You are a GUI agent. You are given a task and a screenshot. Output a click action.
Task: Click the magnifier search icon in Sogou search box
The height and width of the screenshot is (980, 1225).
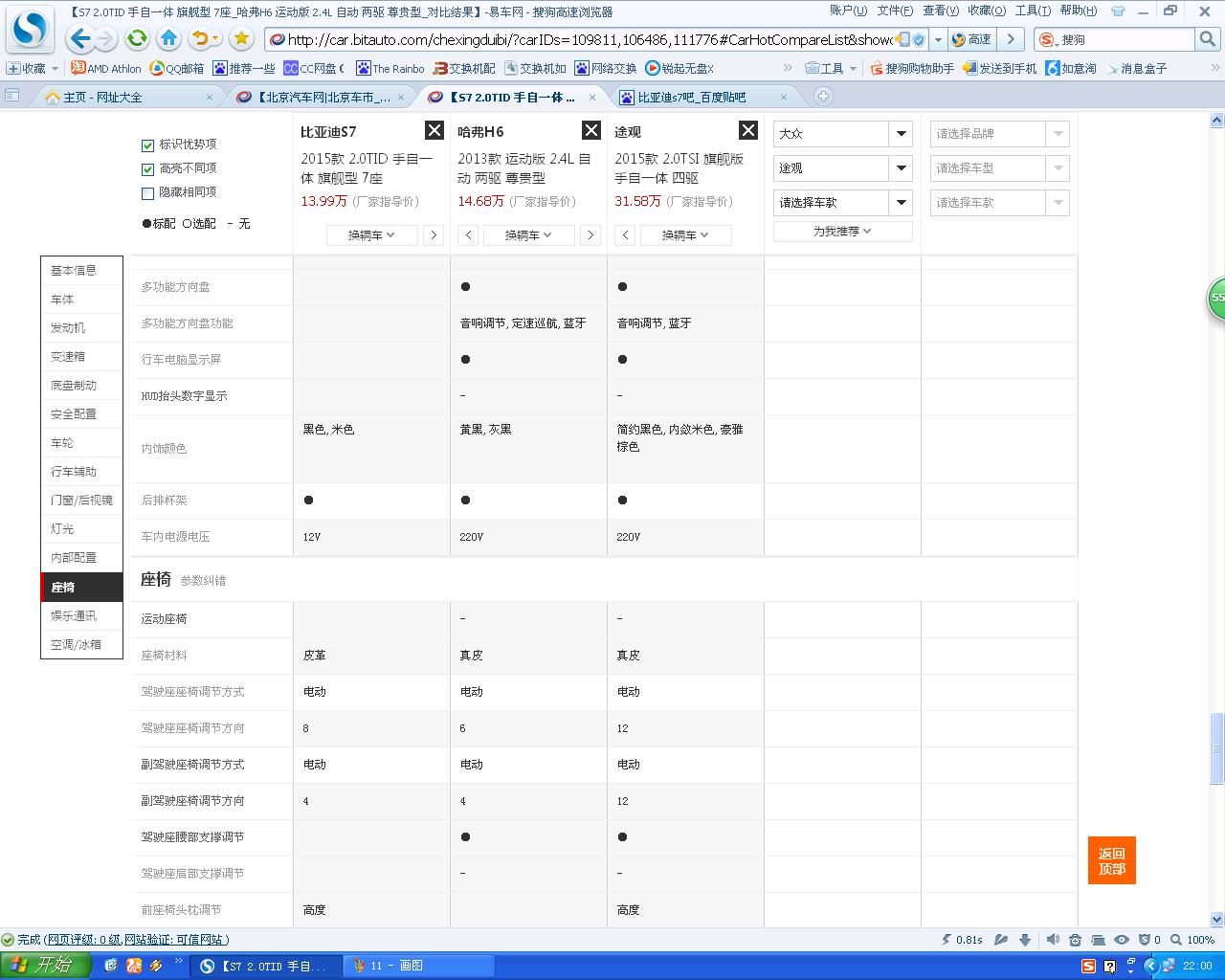click(1208, 39)
